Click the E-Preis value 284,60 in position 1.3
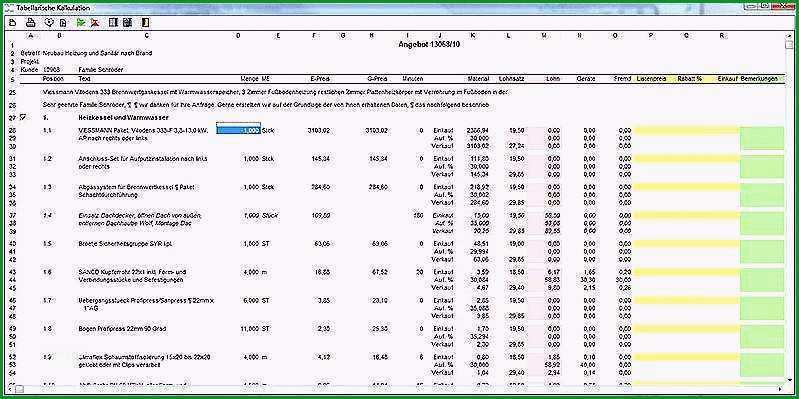Screen dimensions: 799x399 pos(321,187)
